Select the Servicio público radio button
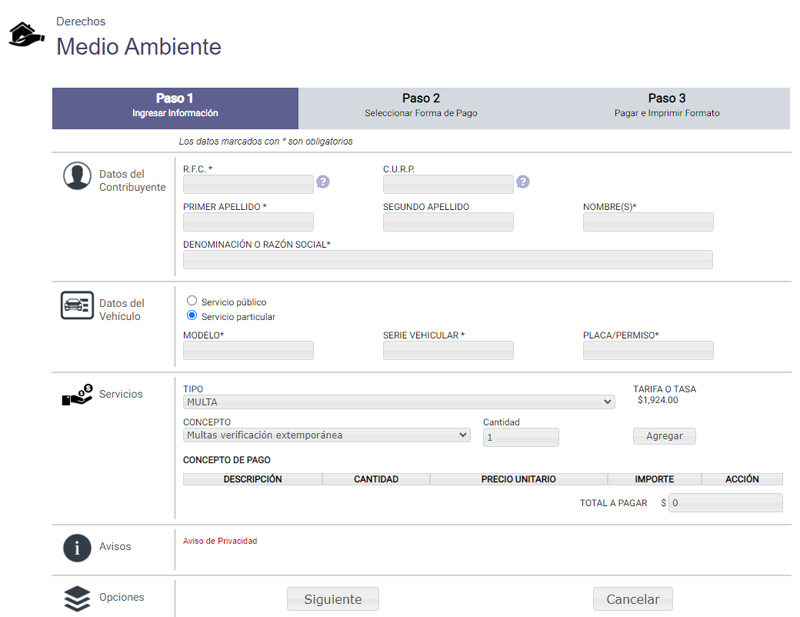 (x=192, y=301)
